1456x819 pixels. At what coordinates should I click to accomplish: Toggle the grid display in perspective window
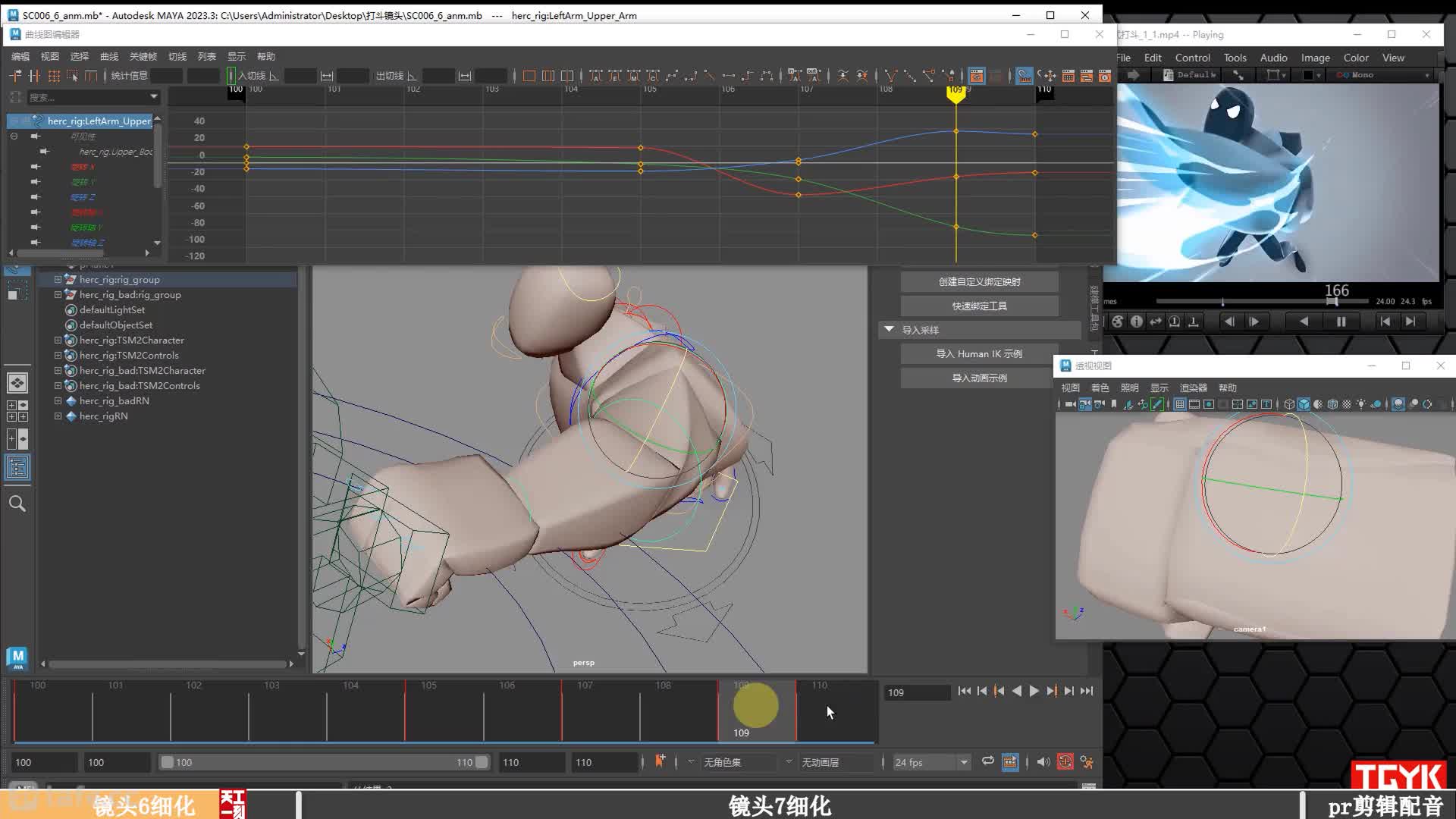point(1180,405)
